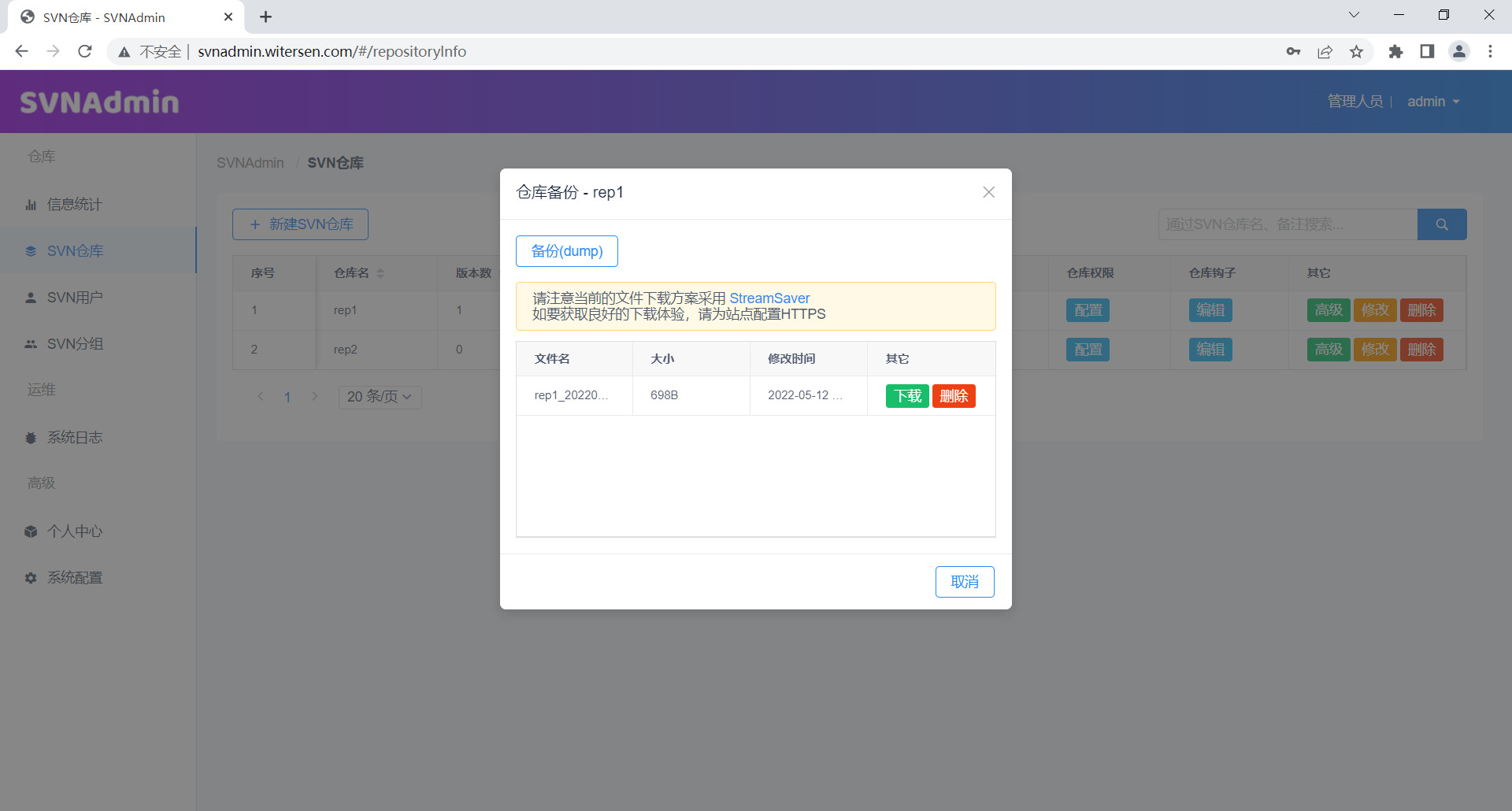
Task: Open SVN分组 in the sidebar
Action: click(x=98, y=344)
